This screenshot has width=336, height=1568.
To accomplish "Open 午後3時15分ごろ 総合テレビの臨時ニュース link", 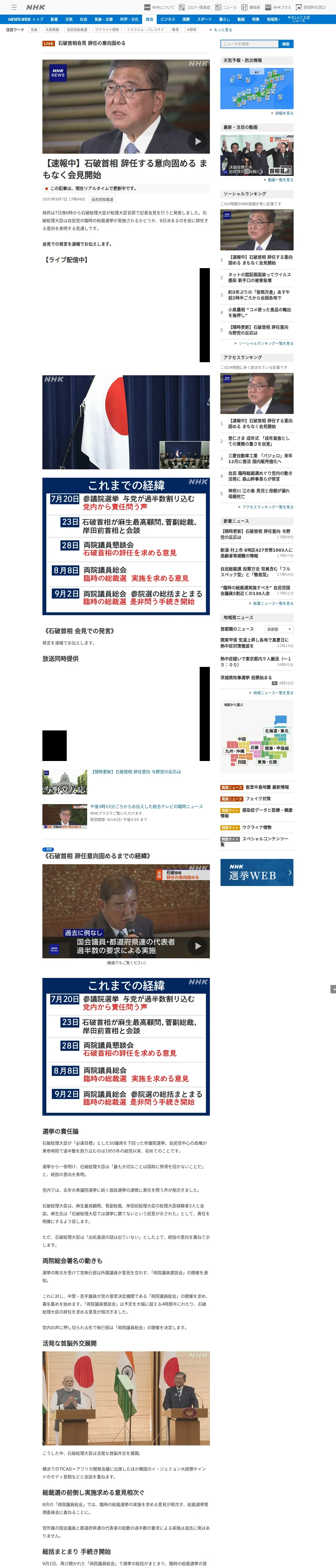I will tap(146, 806).
